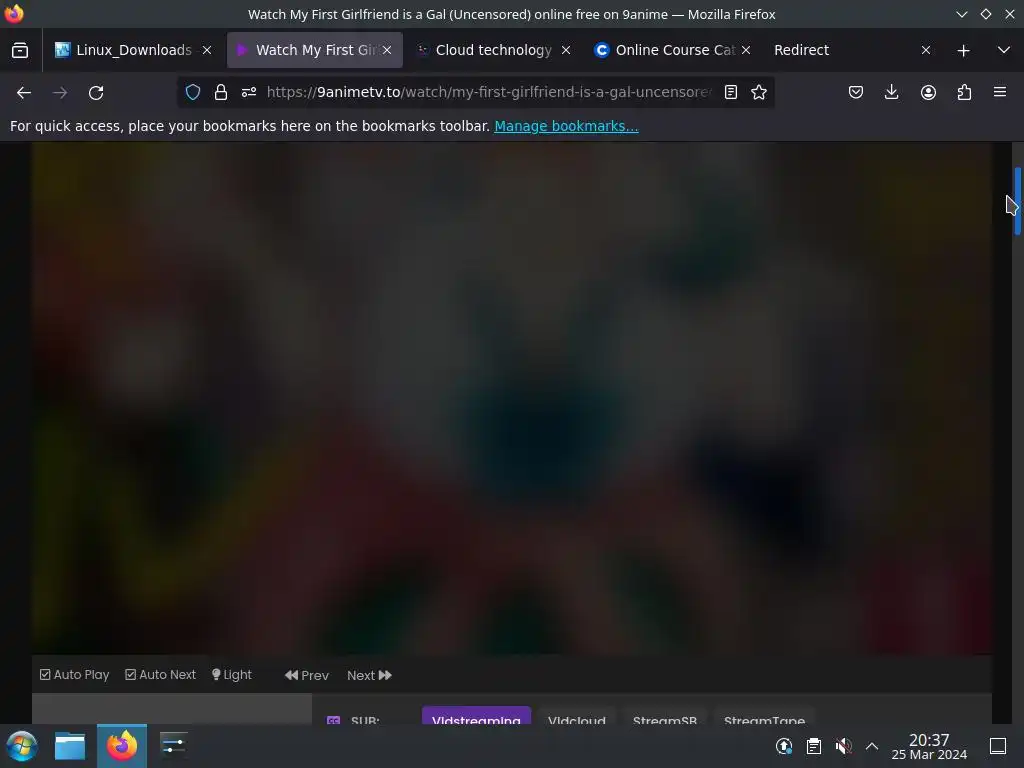Expand the list all tabs dropdown

[1004, 50]
